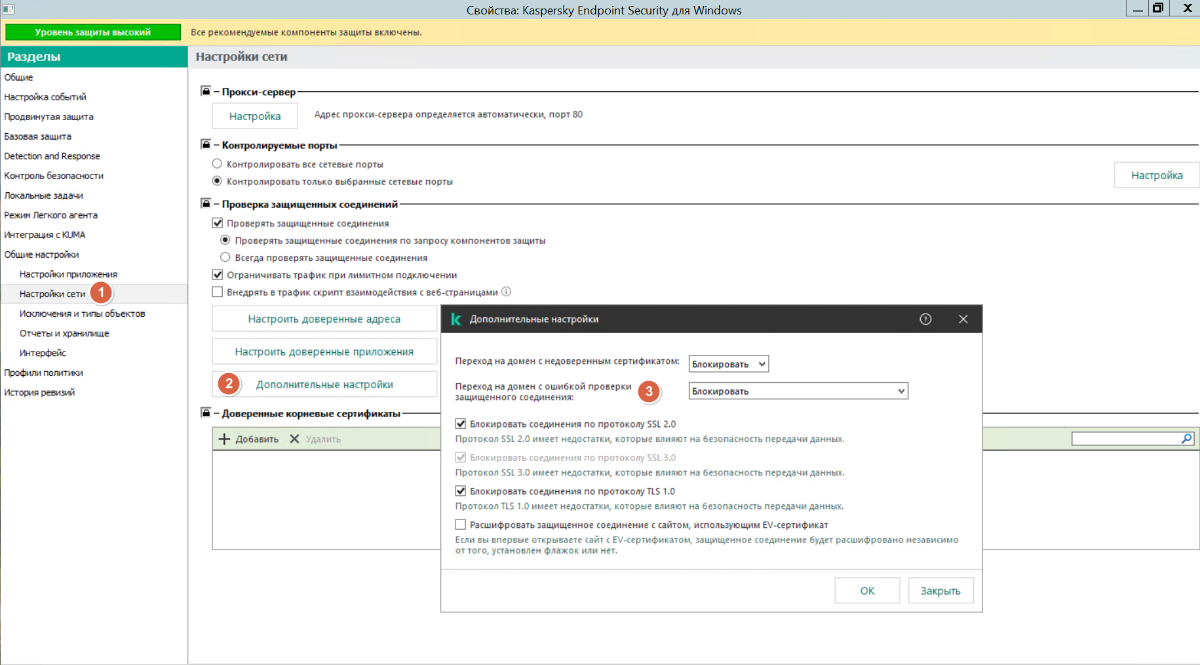This screenshot has height=665, width=1200.
Task: Click the info icon after веб-страницами
Action: tap(506, 292)
